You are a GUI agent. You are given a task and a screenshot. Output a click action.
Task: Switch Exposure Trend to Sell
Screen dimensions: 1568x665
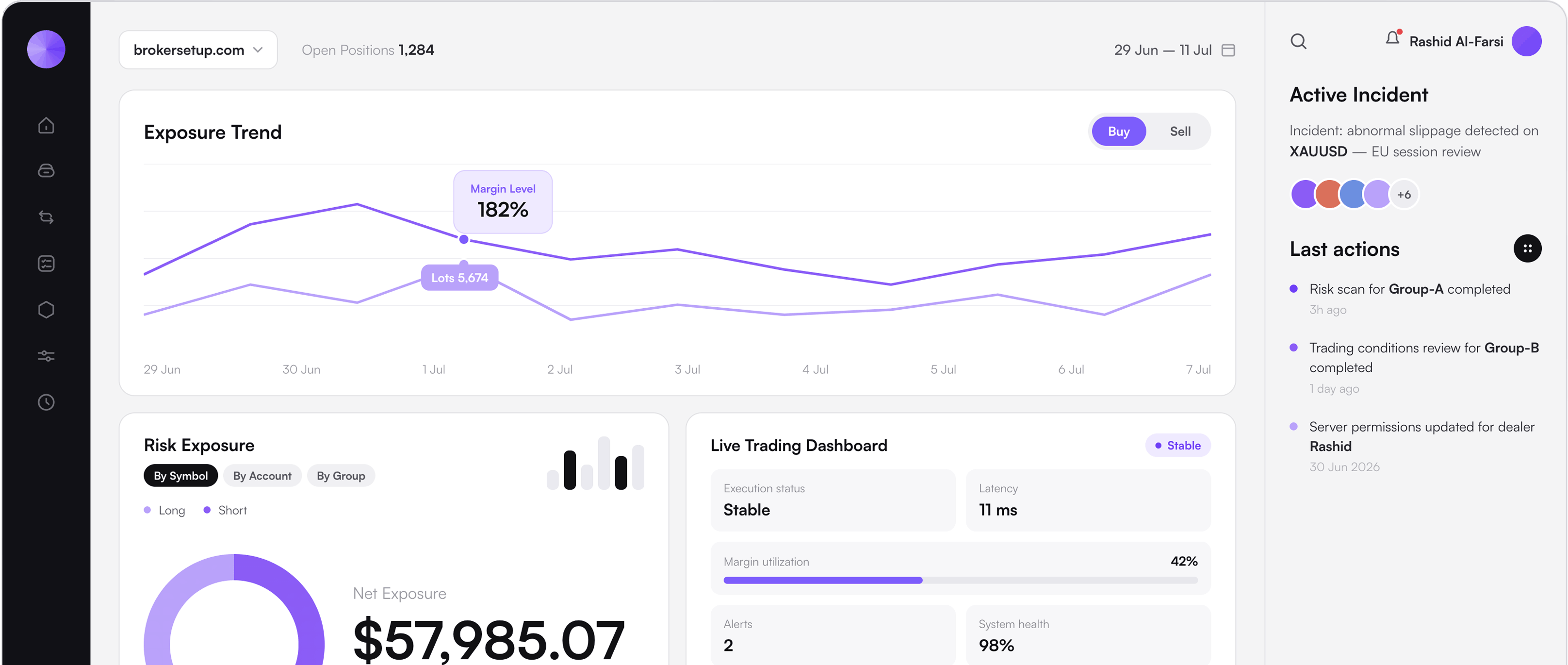(x=1180, y=132)
